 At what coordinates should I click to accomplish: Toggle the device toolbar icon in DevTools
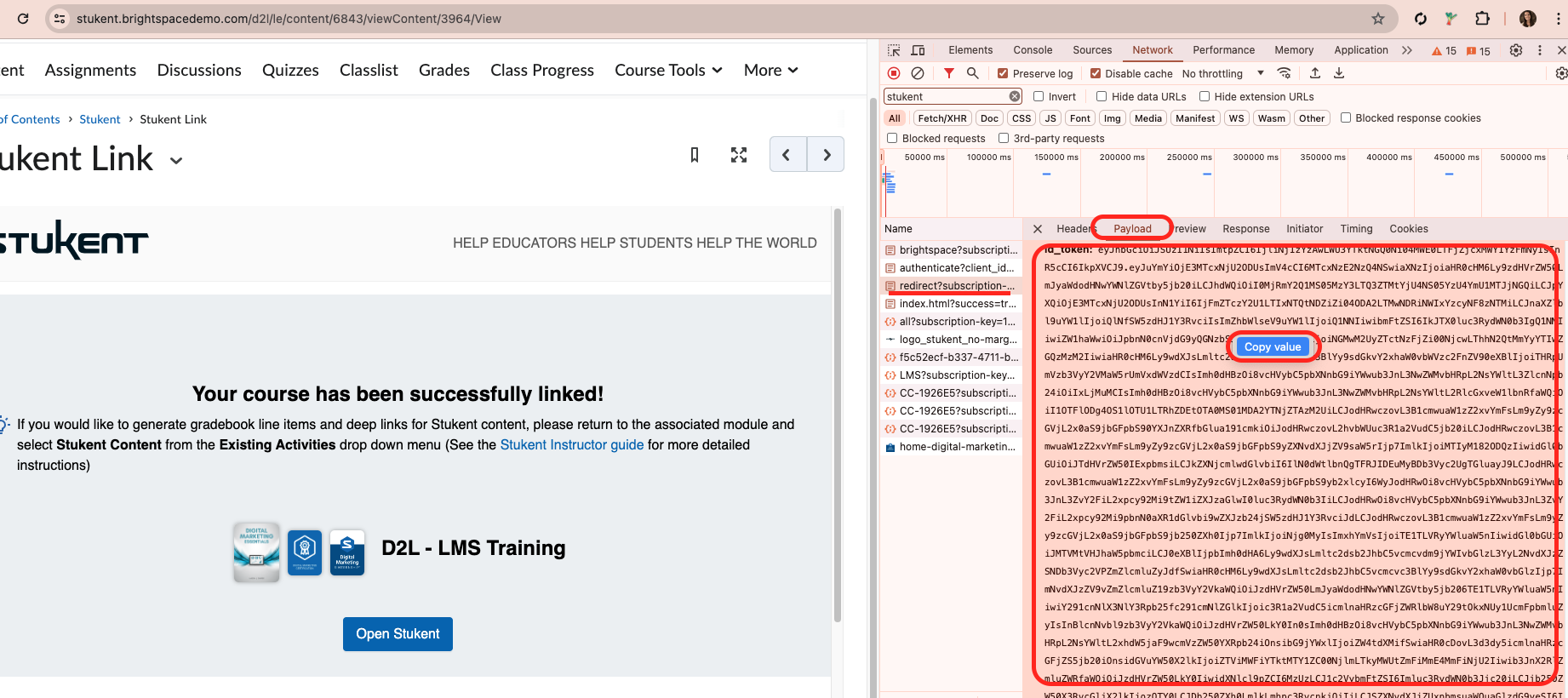(x=918, y=50)
